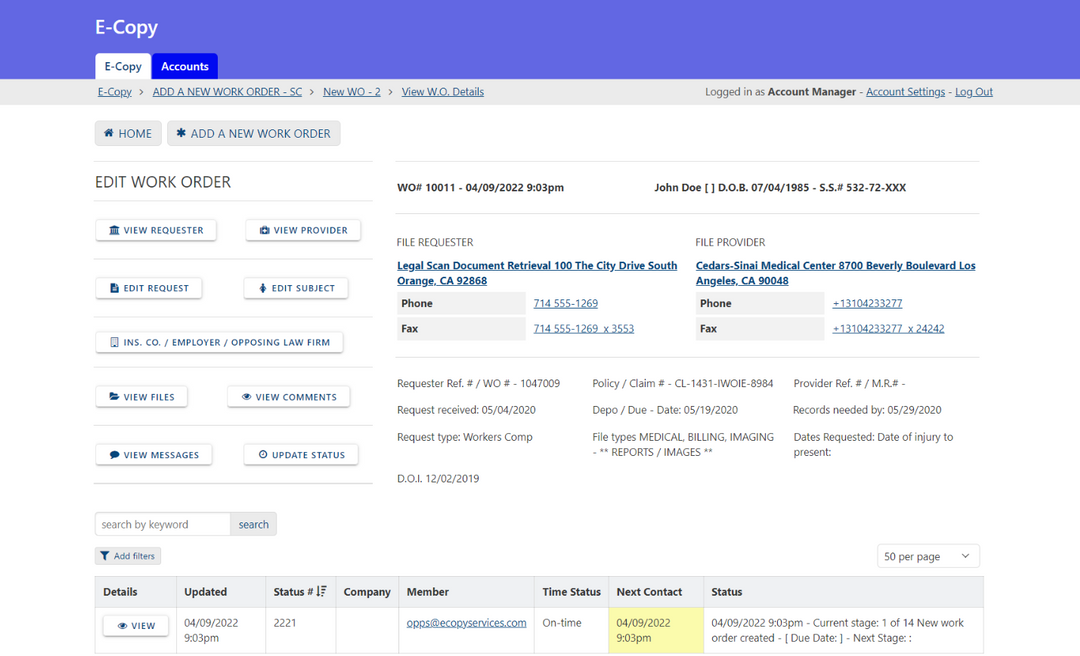Click the WO# 10011 heading text
The width and height of the screenshot is (1080, 656).
click(480, 187)
